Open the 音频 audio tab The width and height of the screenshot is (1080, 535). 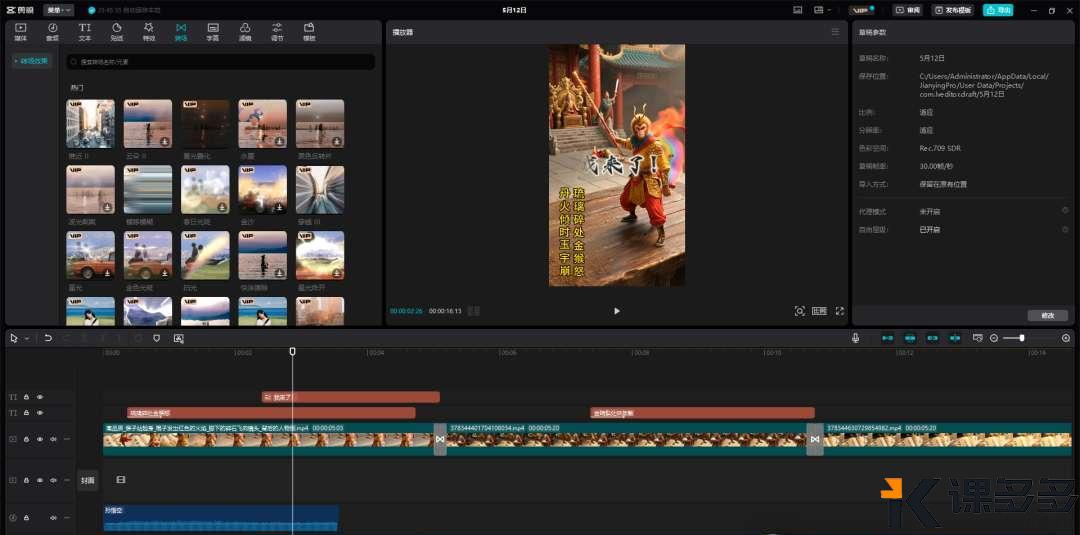52,32
